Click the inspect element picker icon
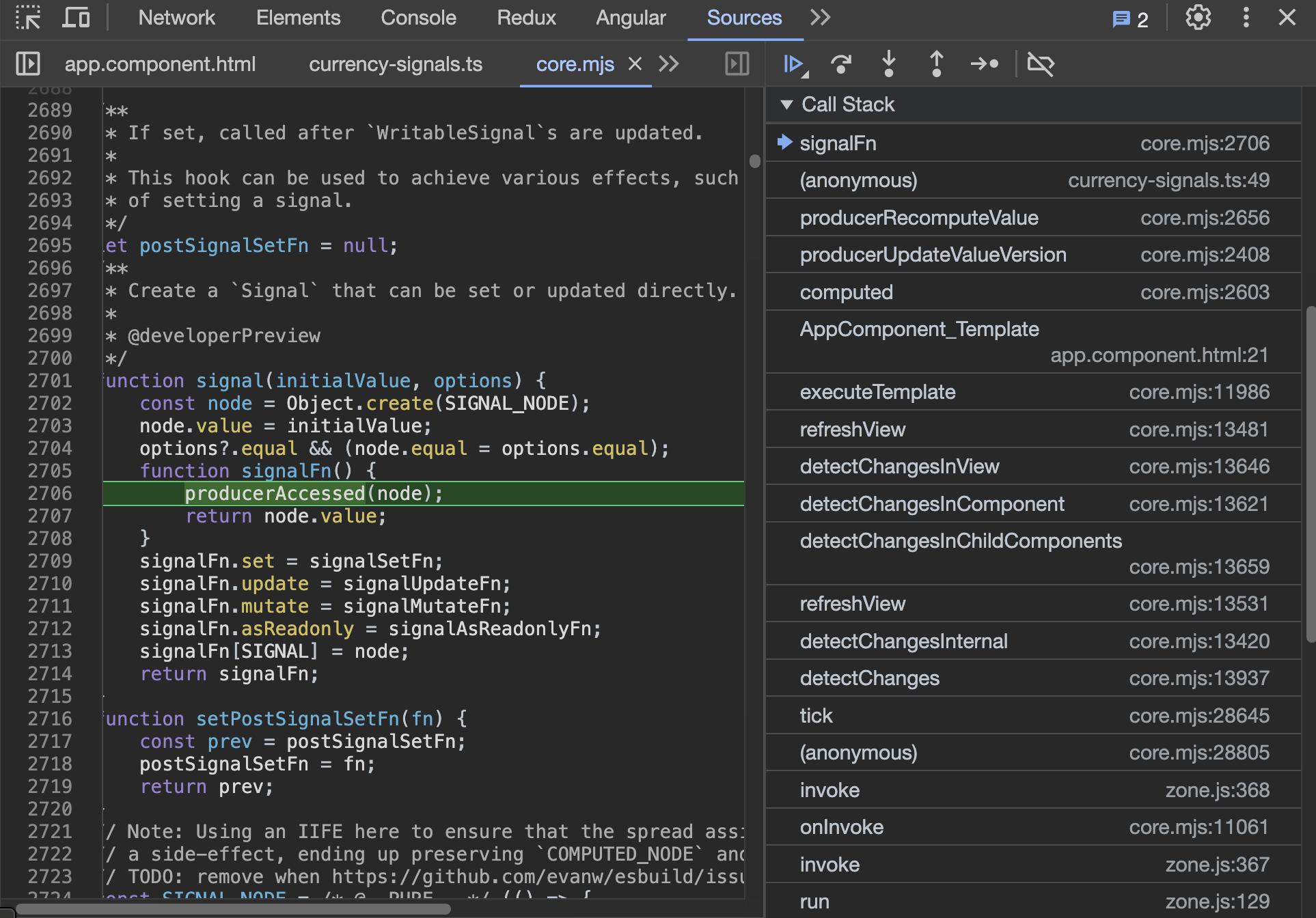 coord(28,18)
